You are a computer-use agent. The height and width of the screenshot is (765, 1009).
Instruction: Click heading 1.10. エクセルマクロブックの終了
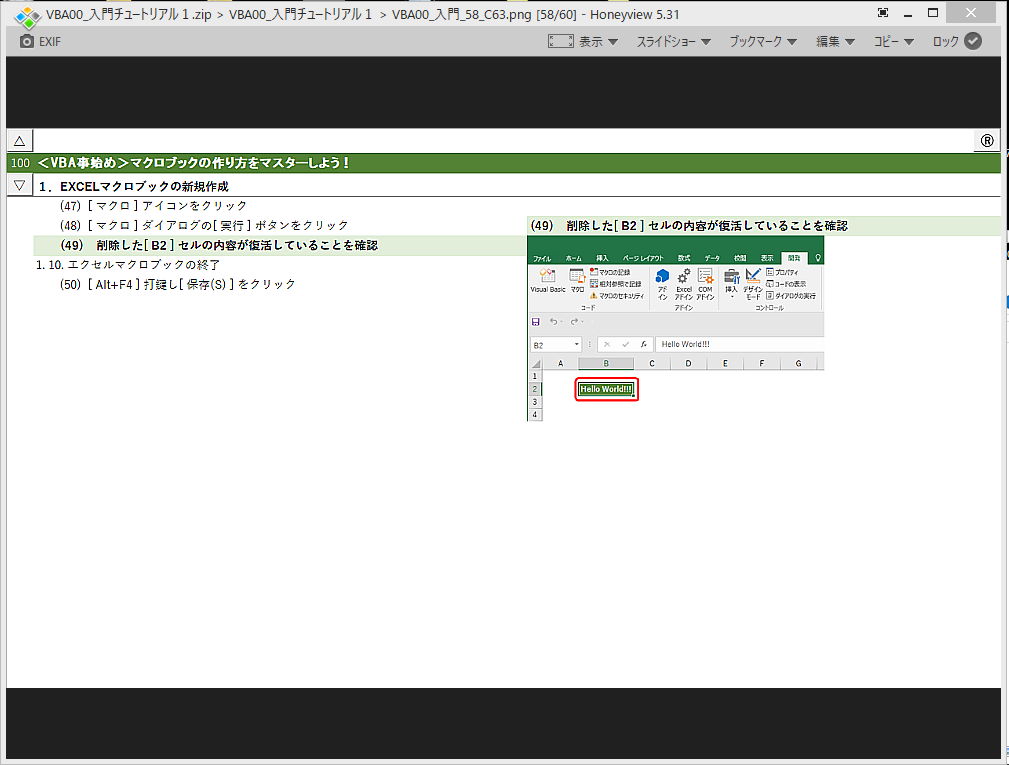pos(128,264)
